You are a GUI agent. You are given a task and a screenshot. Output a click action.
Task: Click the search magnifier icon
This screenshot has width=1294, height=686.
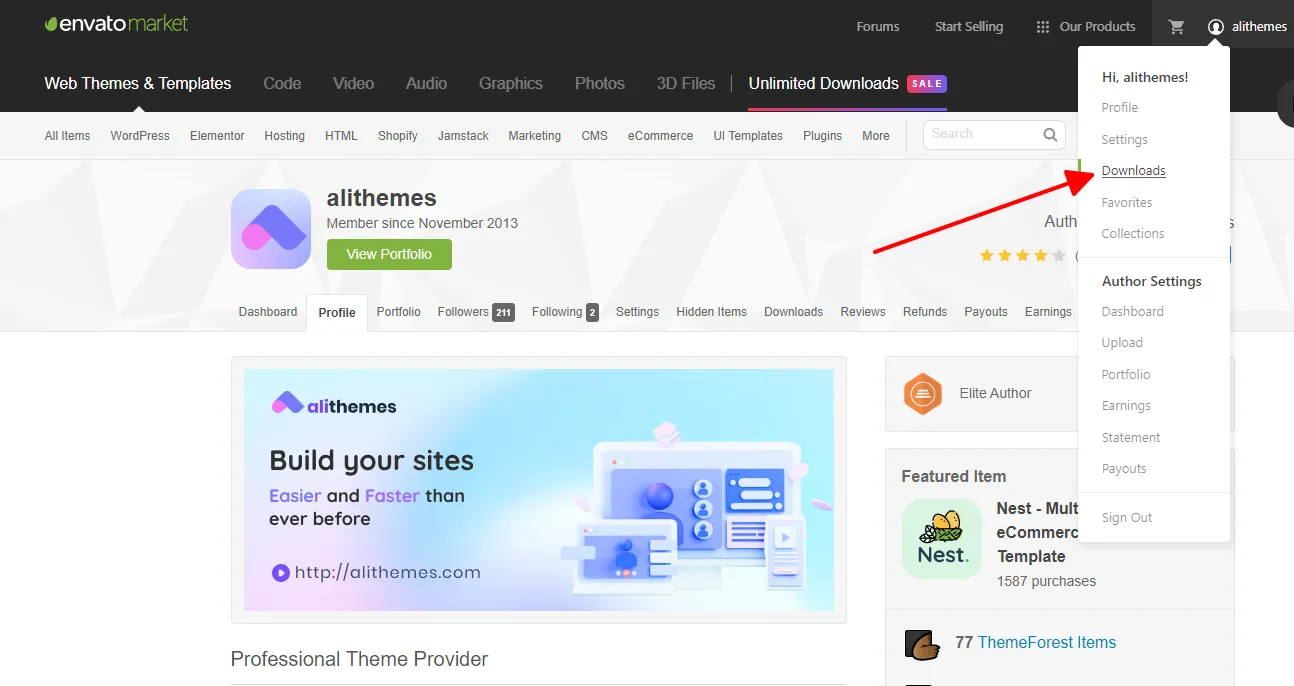[x=1050, y=134]
